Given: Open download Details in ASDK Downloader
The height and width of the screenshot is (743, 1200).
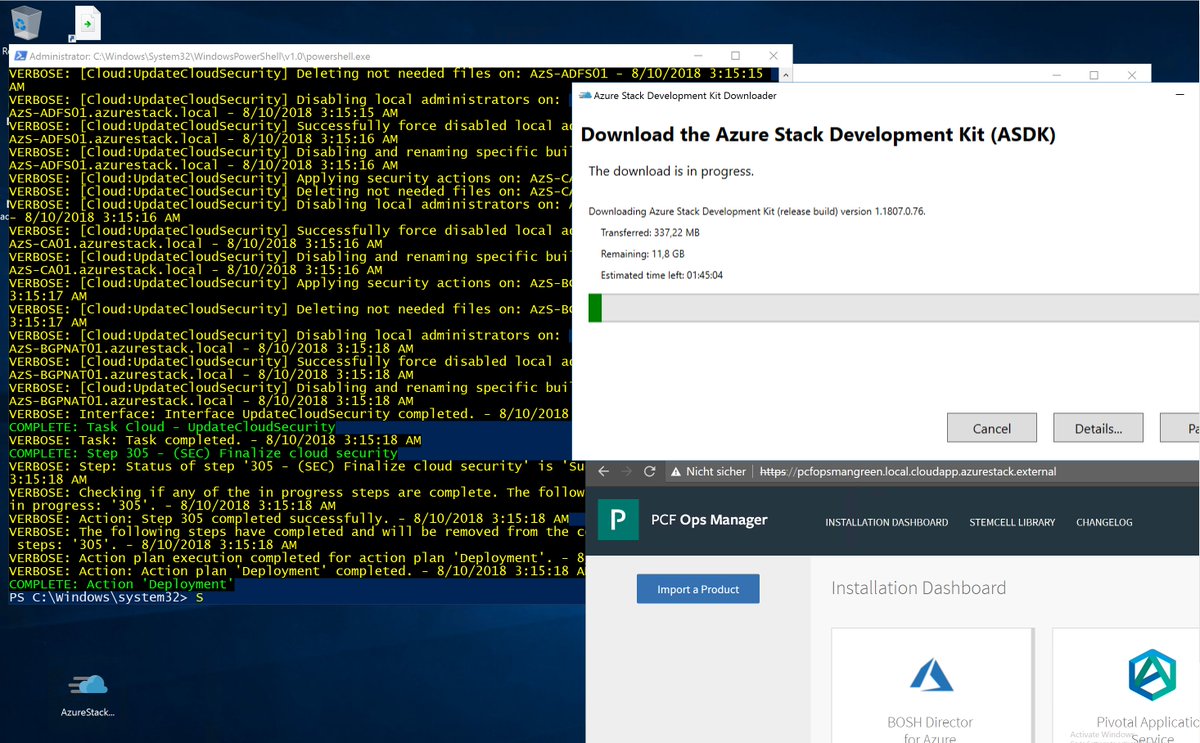Looking at the screenshot, I should coord(1098,428).
